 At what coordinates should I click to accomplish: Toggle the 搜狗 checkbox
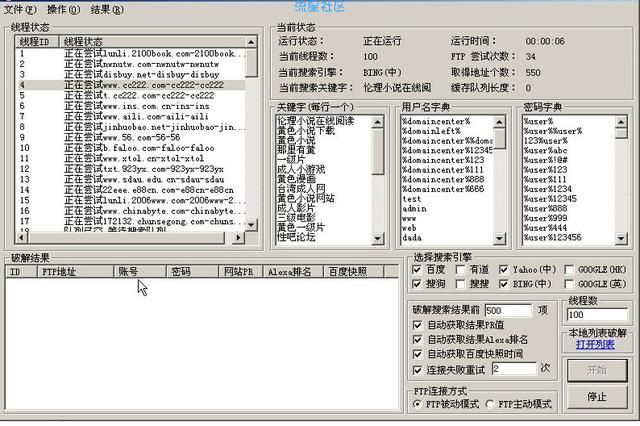[417, 284]
